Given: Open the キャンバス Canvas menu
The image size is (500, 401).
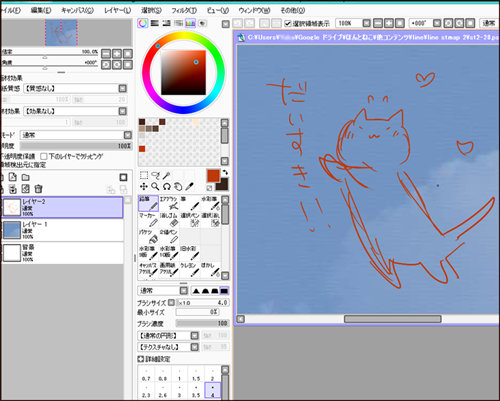Looking at the screenshot, I should point(77,10).
